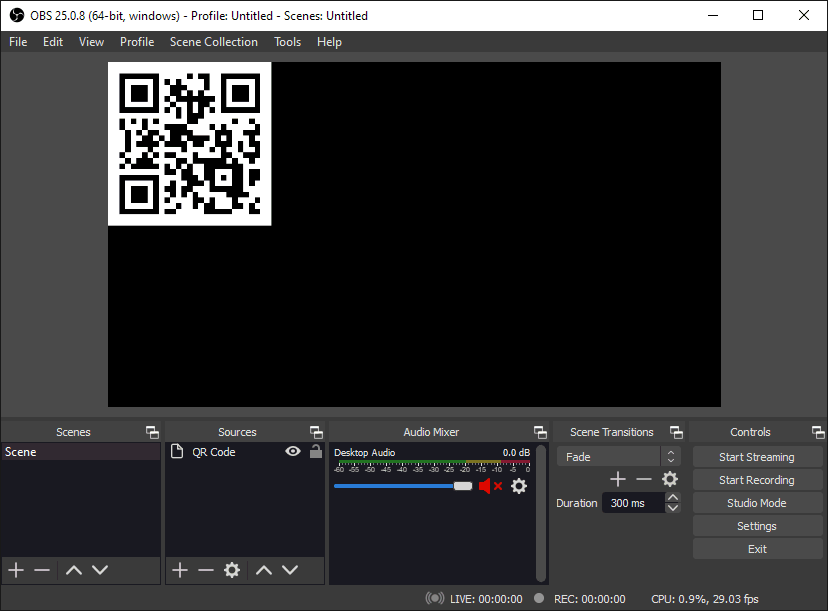Open the Fade transition dropdown
Viewport: 828px width, 611px height.
(x=618, y=457)
